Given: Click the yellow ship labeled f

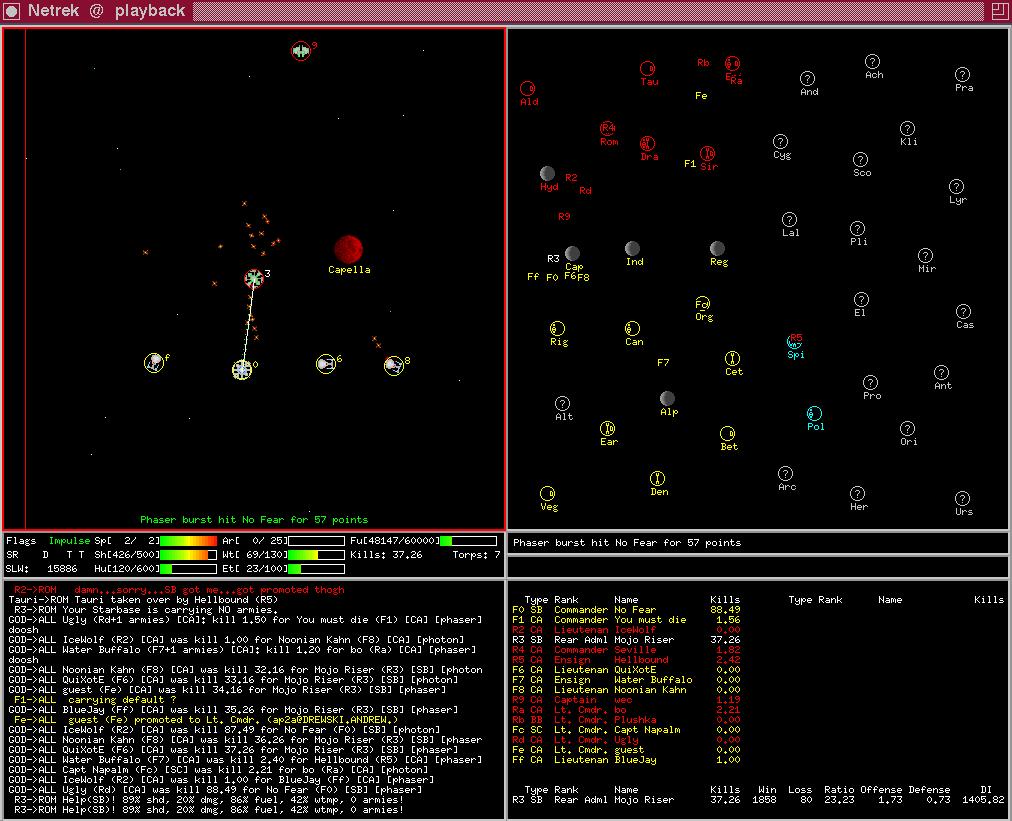Looking at the screenshot, I should [154, 363].
